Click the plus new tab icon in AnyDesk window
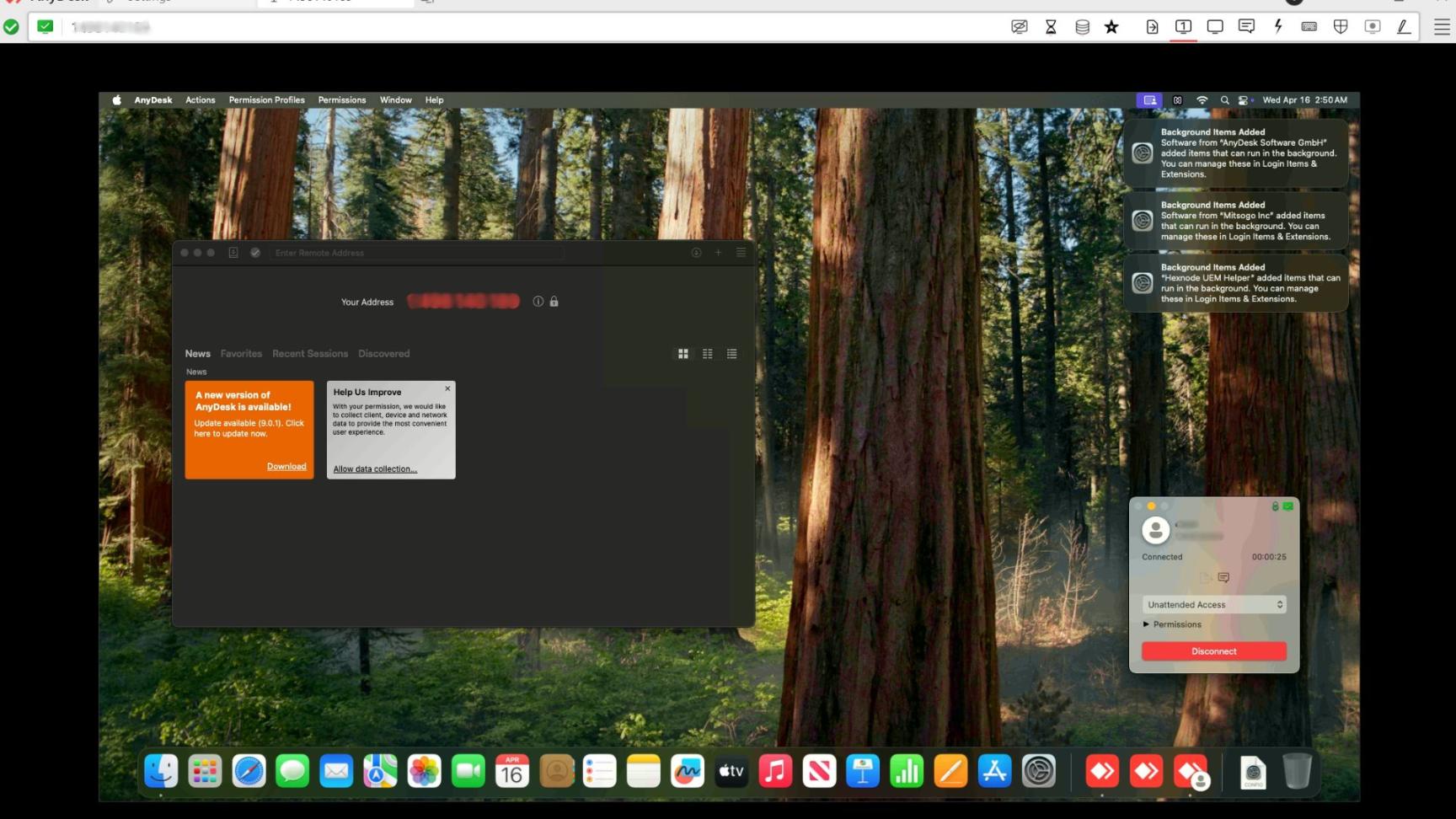Viewport: 1456px width, 819px height. pos(719,253)
